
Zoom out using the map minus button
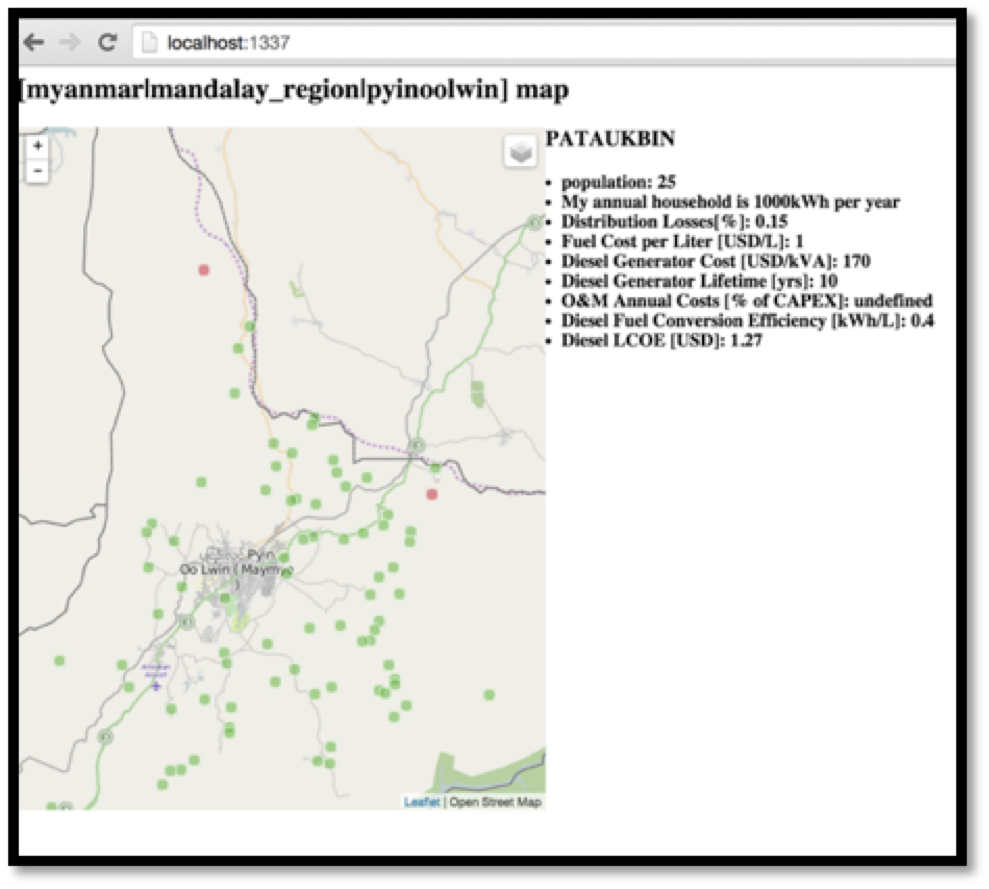pos(37,172)
